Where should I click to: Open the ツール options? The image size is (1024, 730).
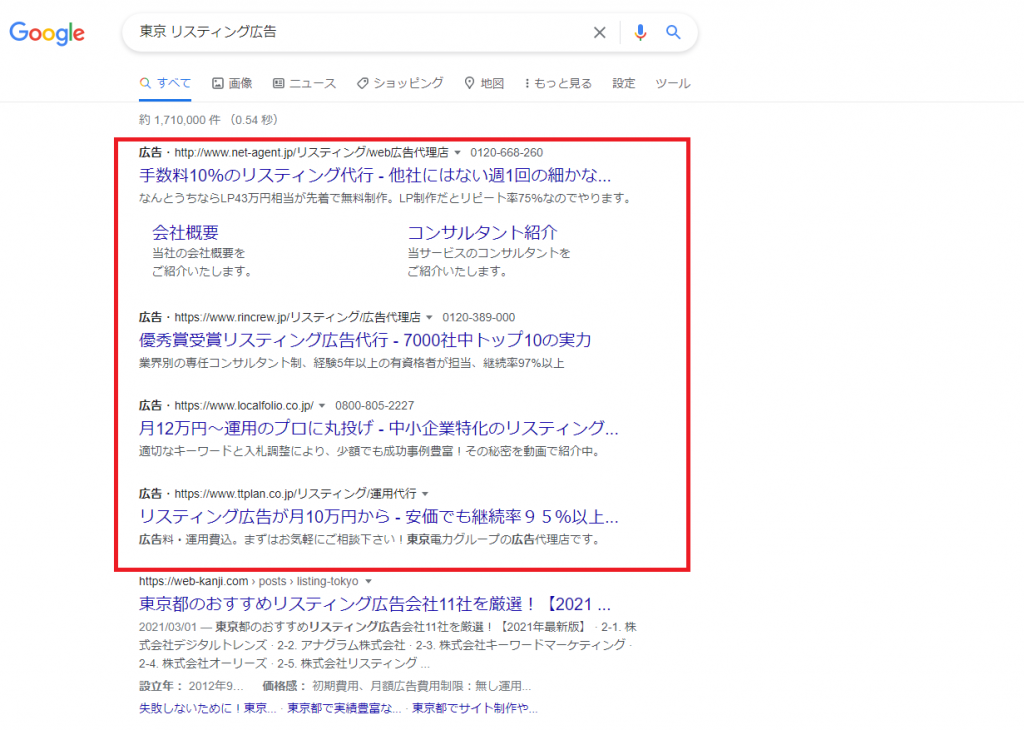673,83
